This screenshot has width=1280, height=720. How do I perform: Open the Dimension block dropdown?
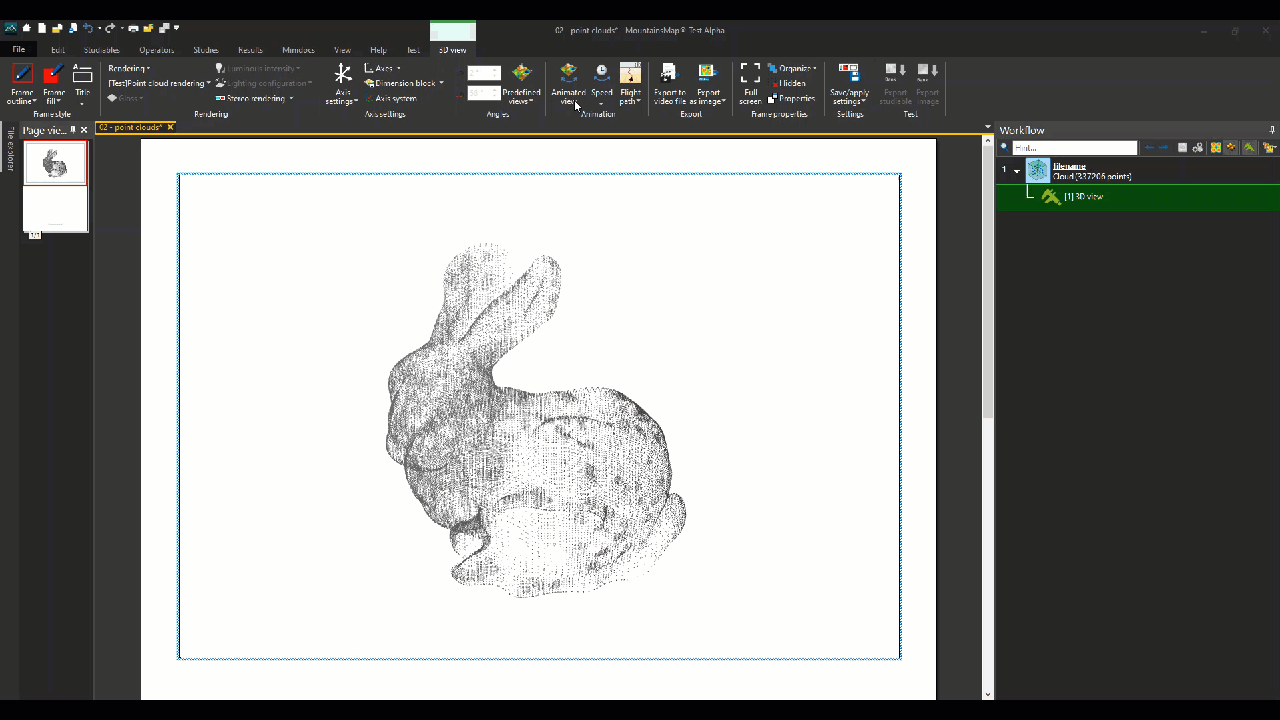(404, 83)
